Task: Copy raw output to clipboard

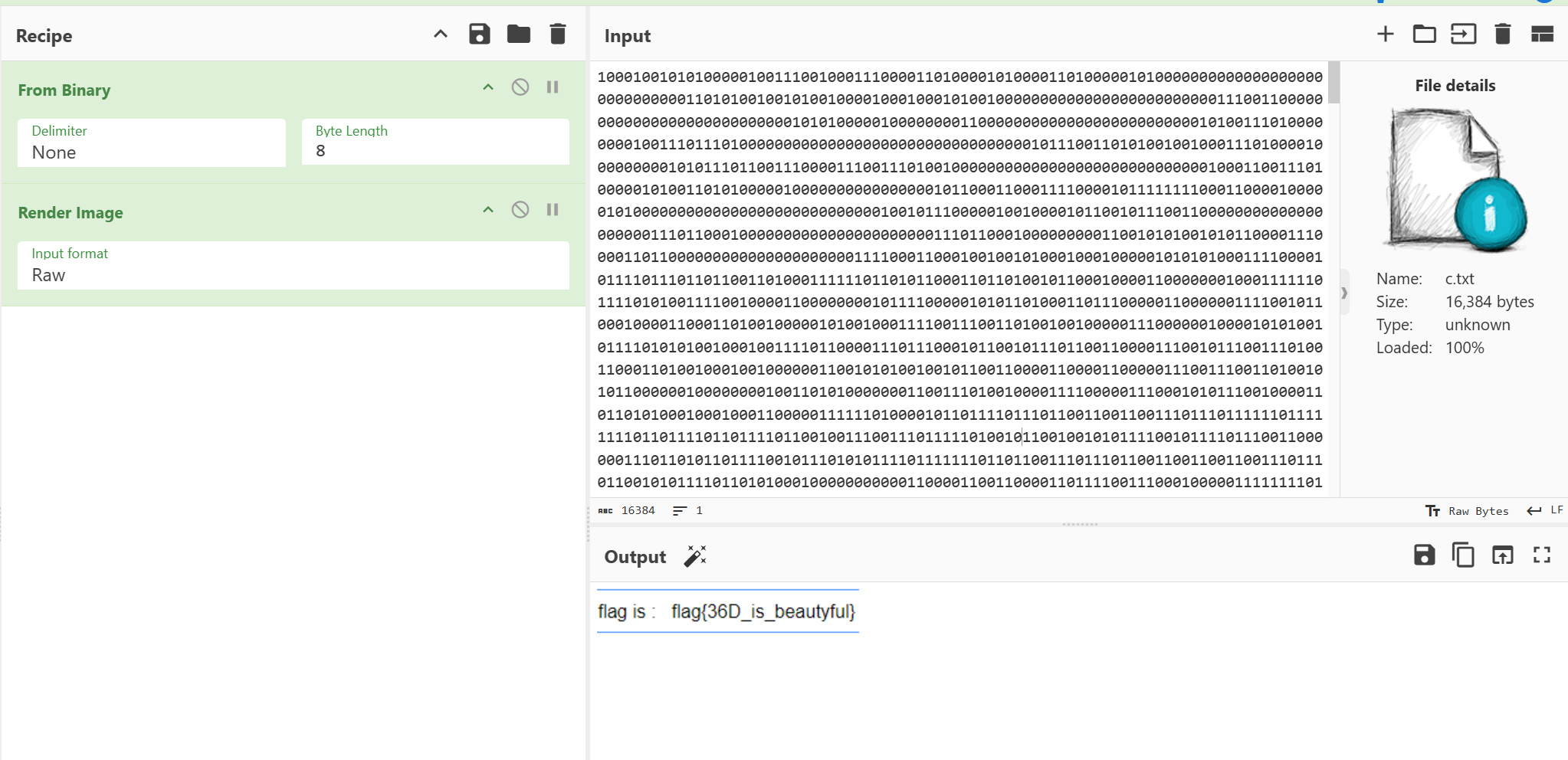Action: (1463, 555)
